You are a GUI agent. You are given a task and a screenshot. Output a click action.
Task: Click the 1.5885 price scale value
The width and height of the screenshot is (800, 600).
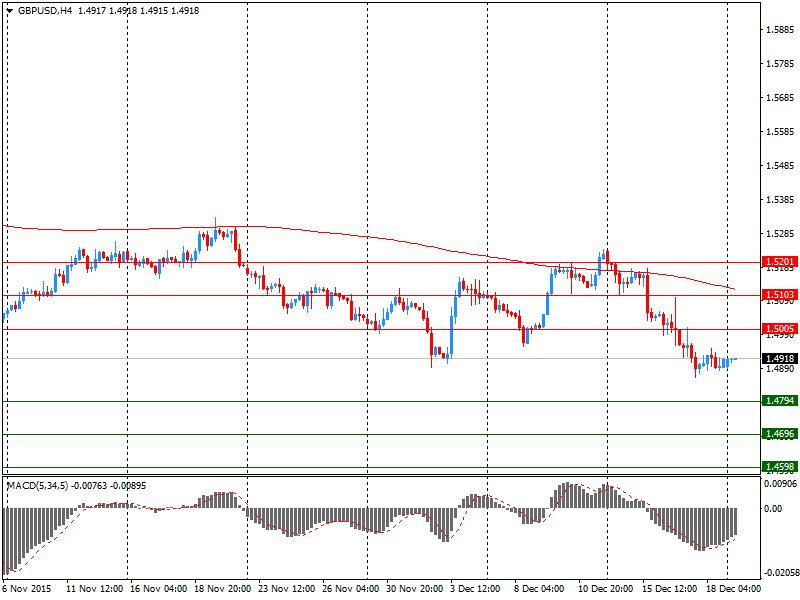[x=781, y=30]
